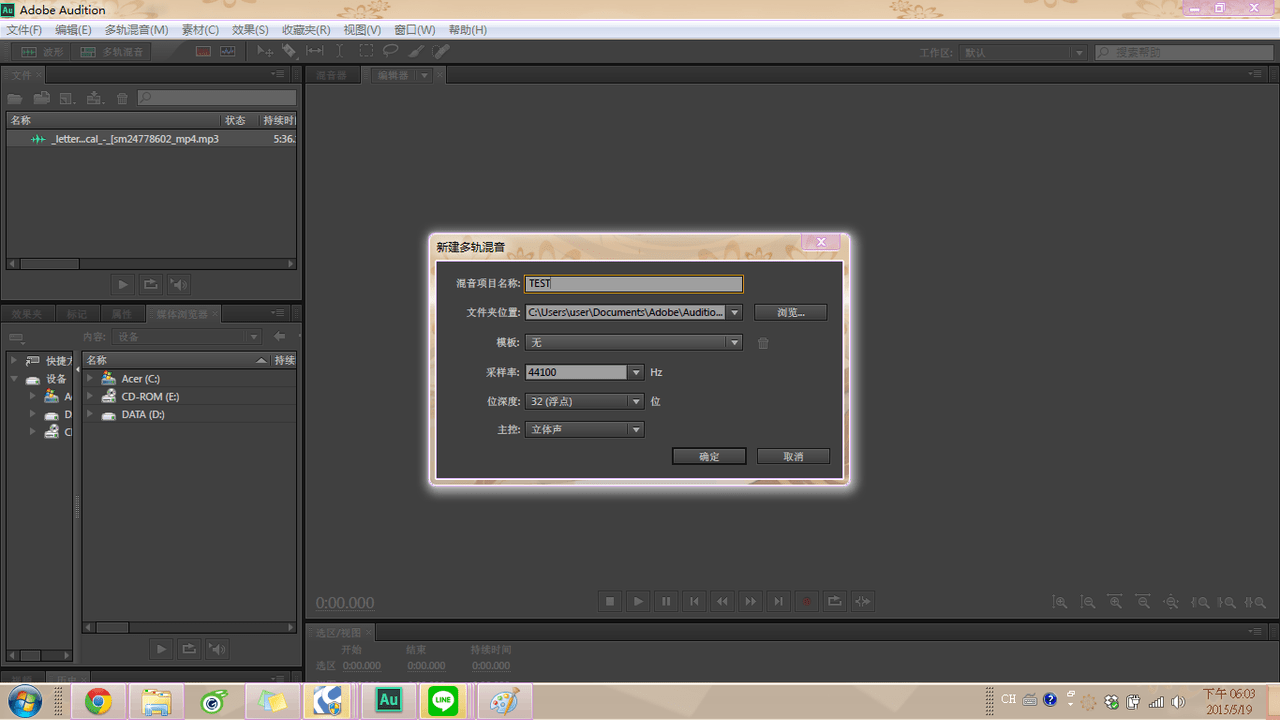Expand the Acer (C:) drive in the list
Viewport: 1280px width, 720px height.
pos(90,379)
